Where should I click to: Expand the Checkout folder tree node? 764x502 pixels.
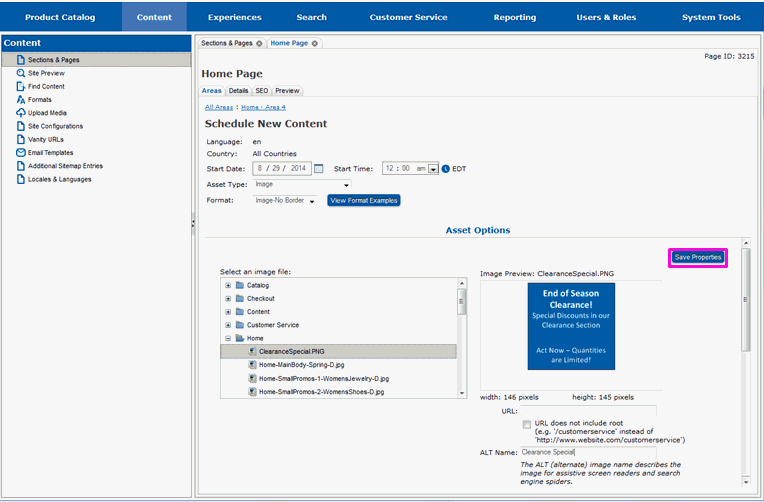[x=228, y=298]
